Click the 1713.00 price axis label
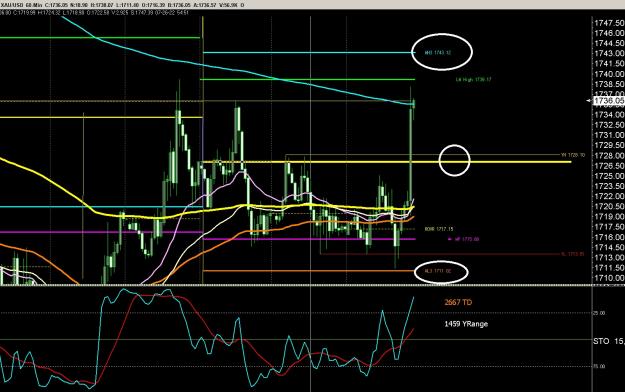Viewport: 625px width, 392px height. 609,258
